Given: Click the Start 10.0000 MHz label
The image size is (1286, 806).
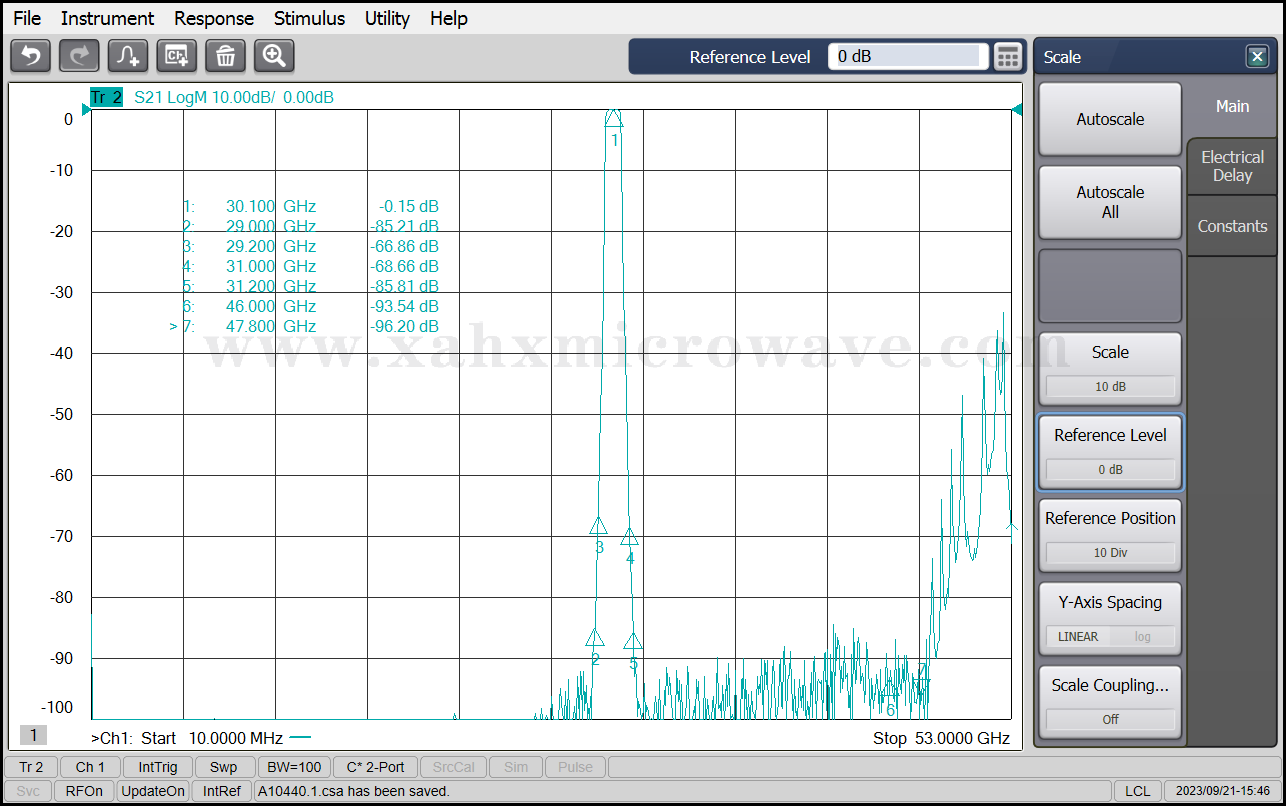Looking at the screenshot, I should point(212,738).
